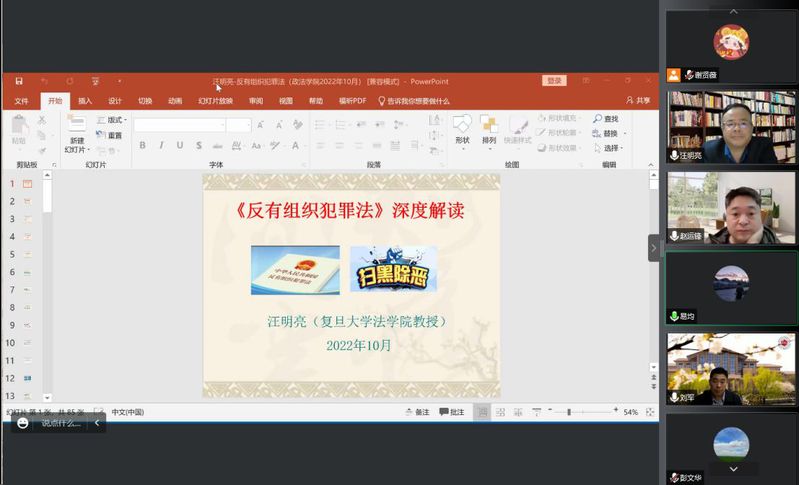
Task: Collapse the participant video panel arrow
Action: (x=654, y=247)
